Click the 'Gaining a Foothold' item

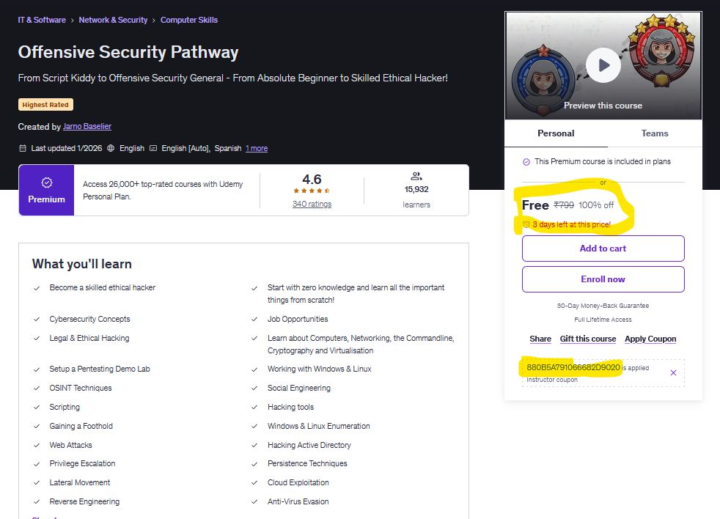click(x=81, y=426)
